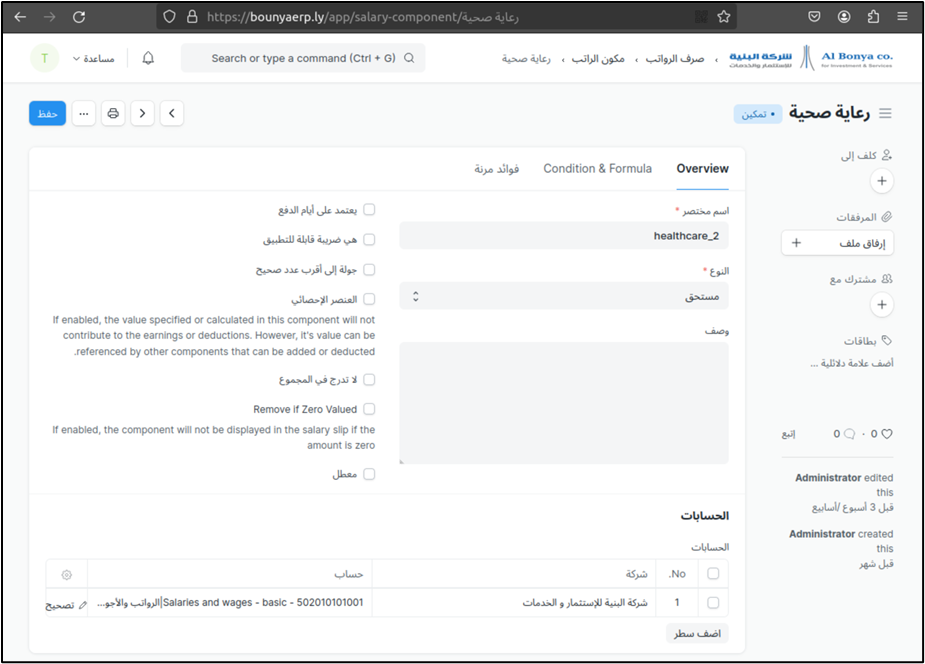Switch to the Condition & Formula tab

(597, 169)
